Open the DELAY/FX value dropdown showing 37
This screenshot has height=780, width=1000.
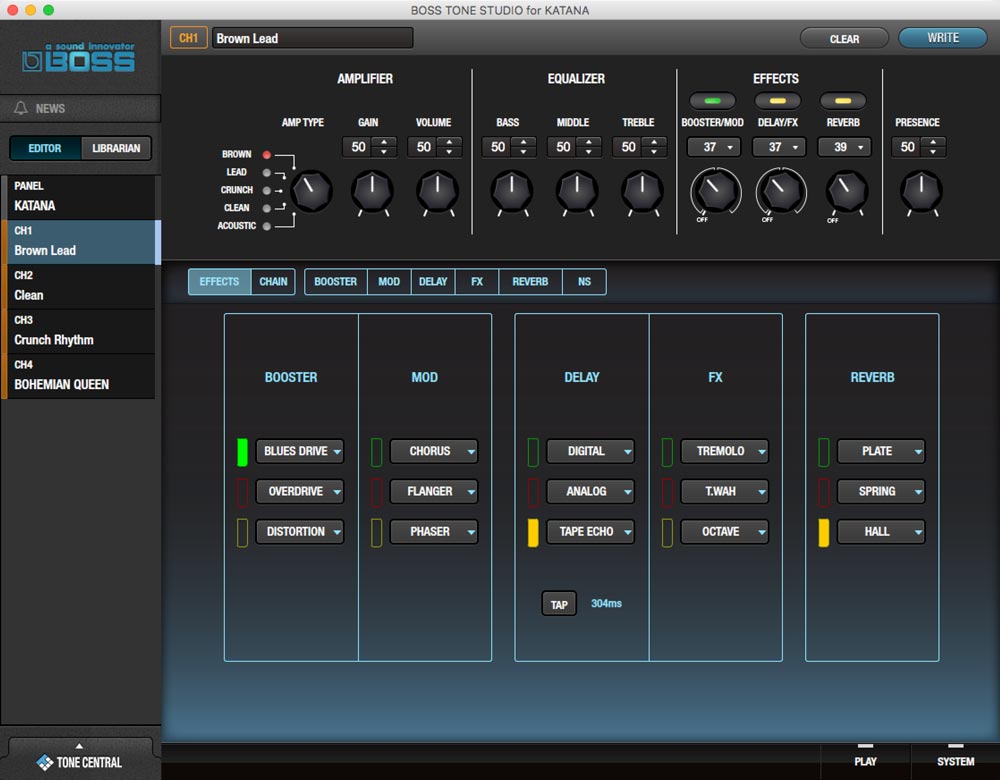point(778,147)
